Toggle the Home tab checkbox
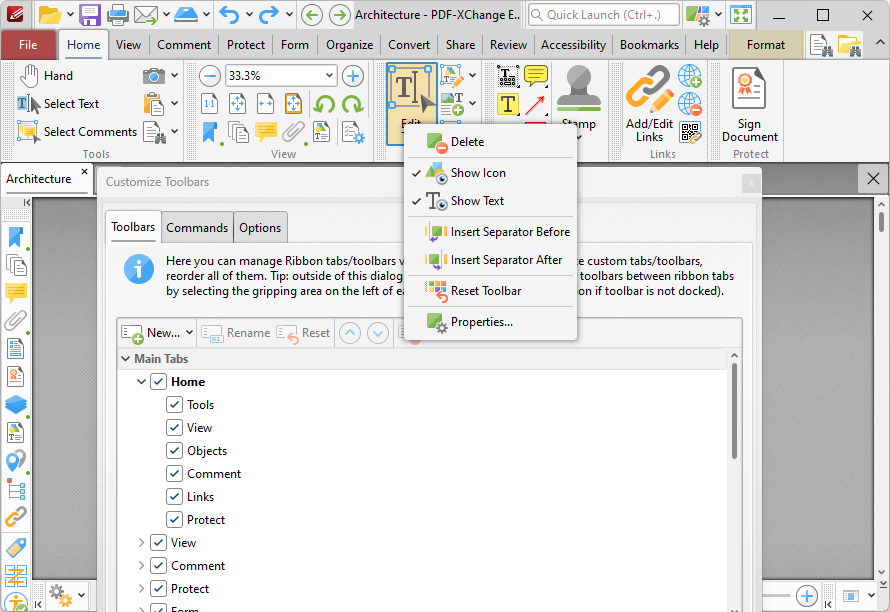 point(158,382)
